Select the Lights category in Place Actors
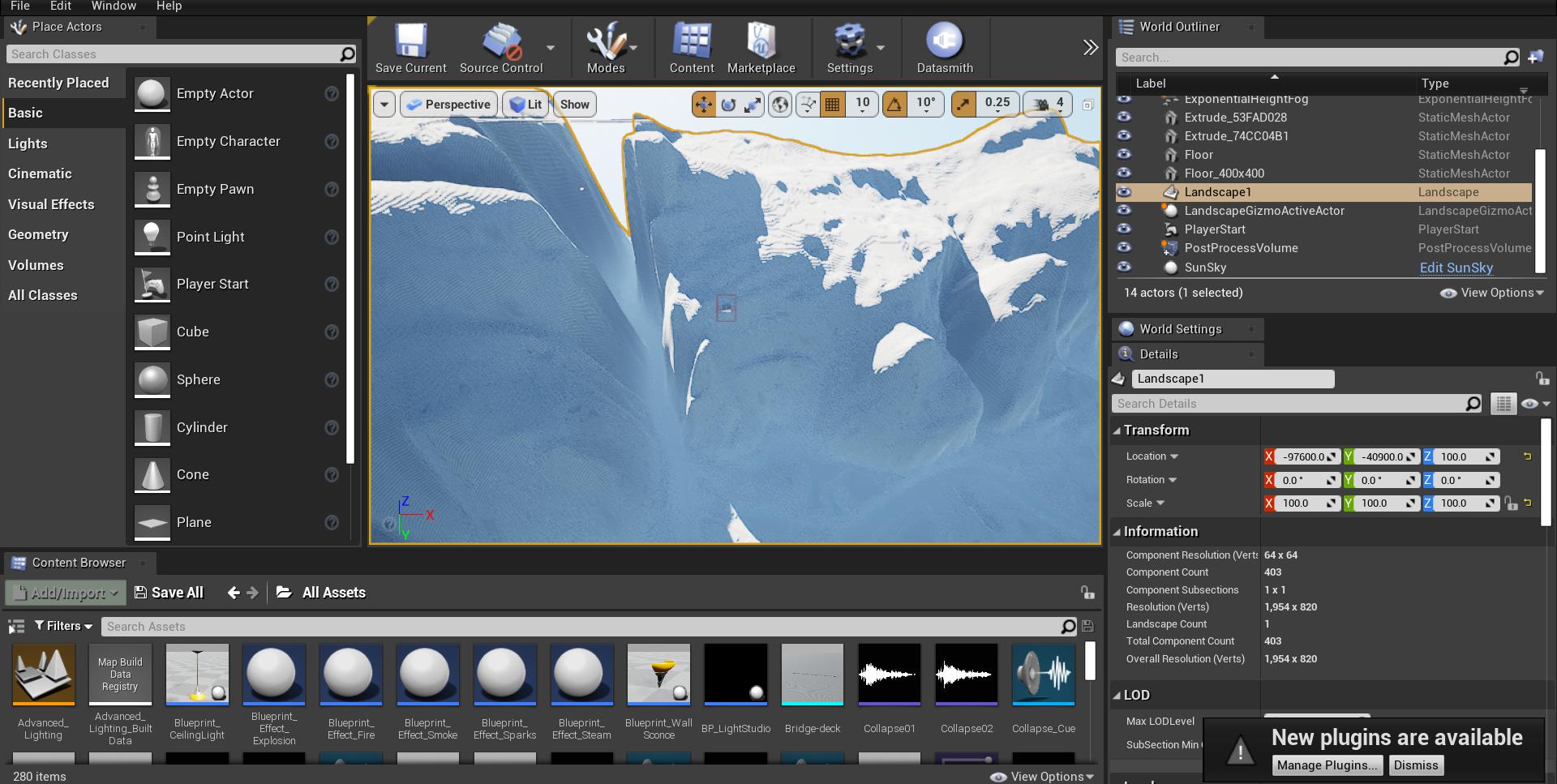 (28, 144)
